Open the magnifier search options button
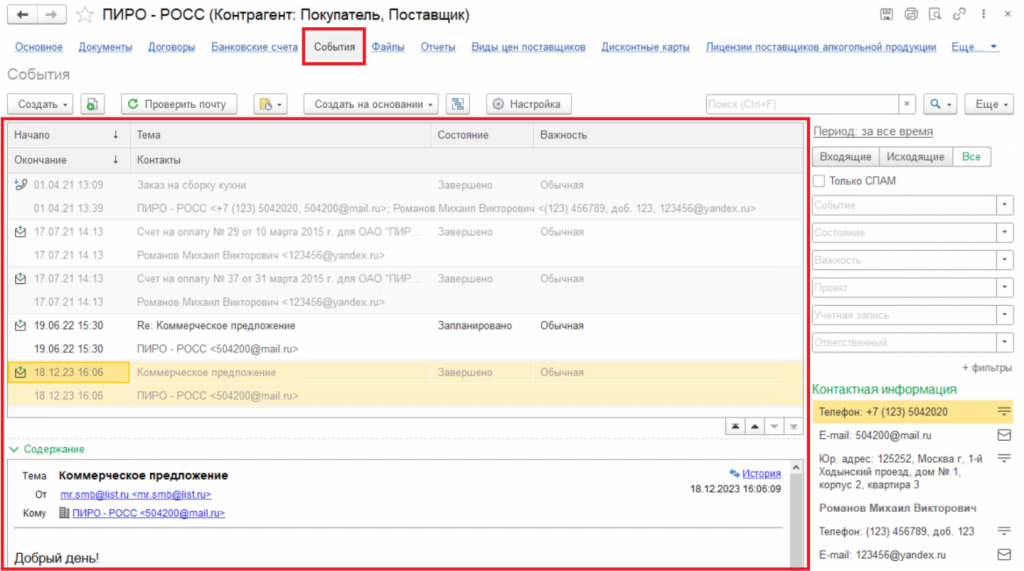Screen dimensions: 1024x571 point(940,104)
